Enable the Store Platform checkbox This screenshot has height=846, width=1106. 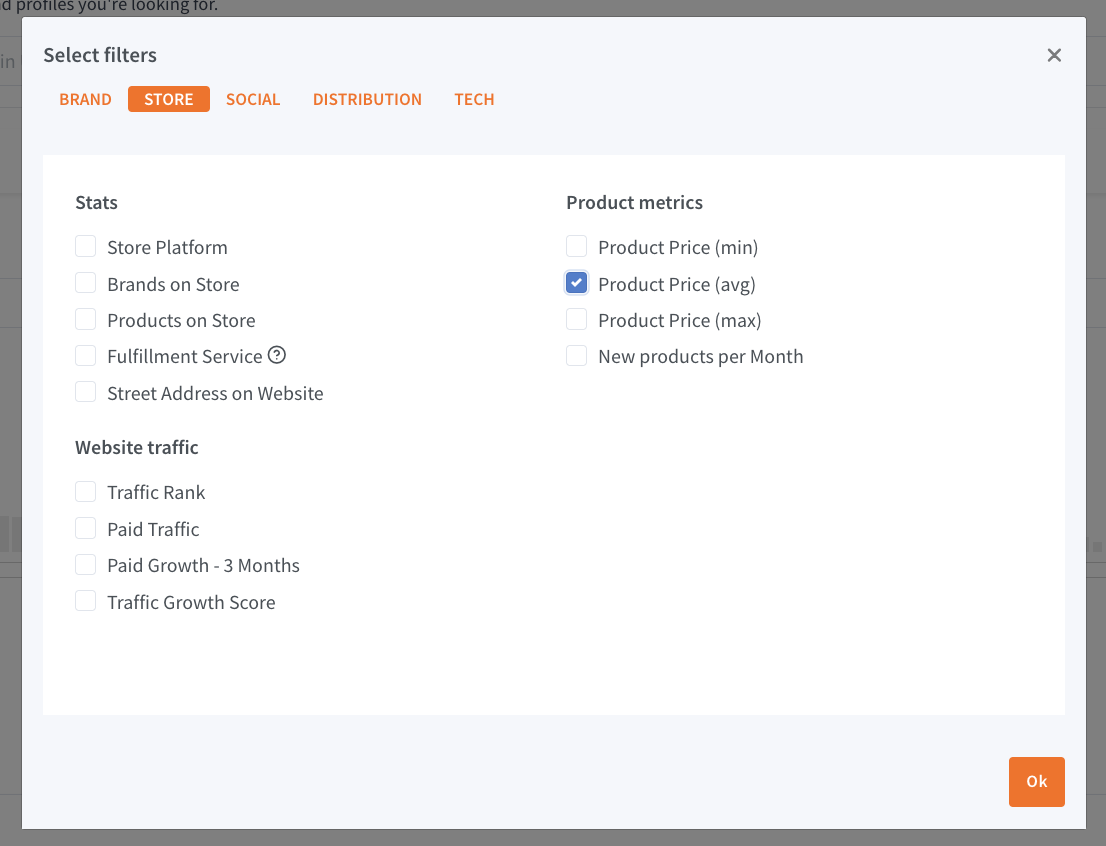pos(86,247)
